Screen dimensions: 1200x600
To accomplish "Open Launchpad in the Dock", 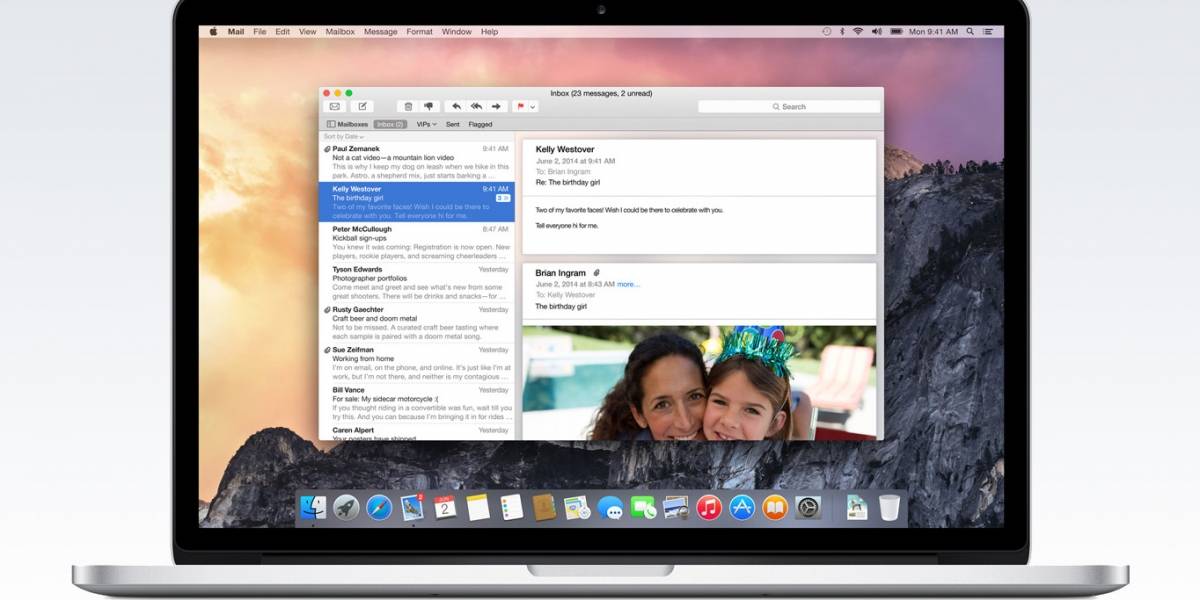I will [x=346, y=507].
